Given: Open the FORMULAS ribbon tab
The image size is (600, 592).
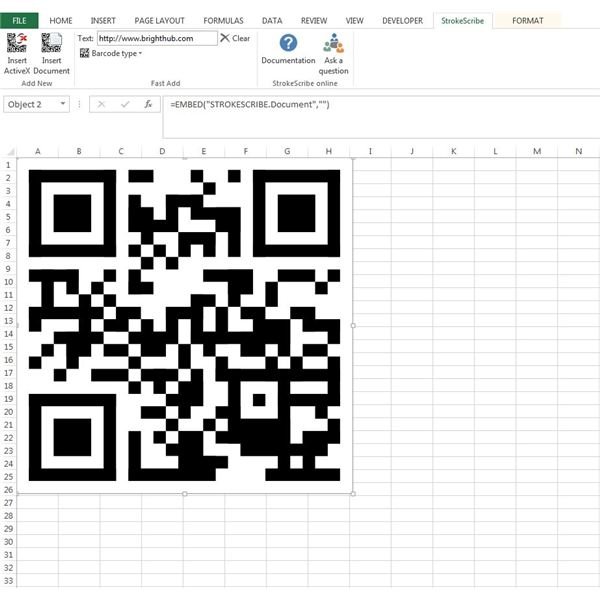Looking at the screenshot, I should coord(223,21).
